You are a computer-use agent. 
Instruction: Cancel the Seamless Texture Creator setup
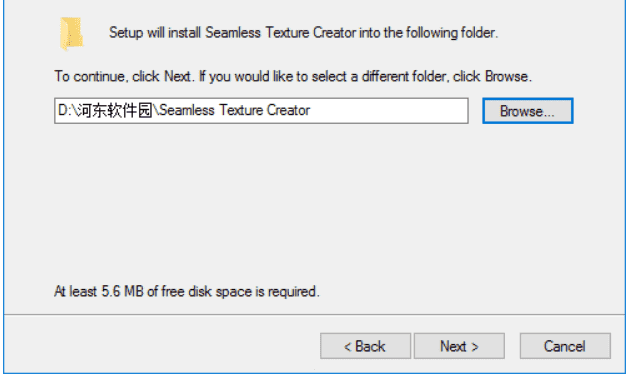tap(565, 346)
